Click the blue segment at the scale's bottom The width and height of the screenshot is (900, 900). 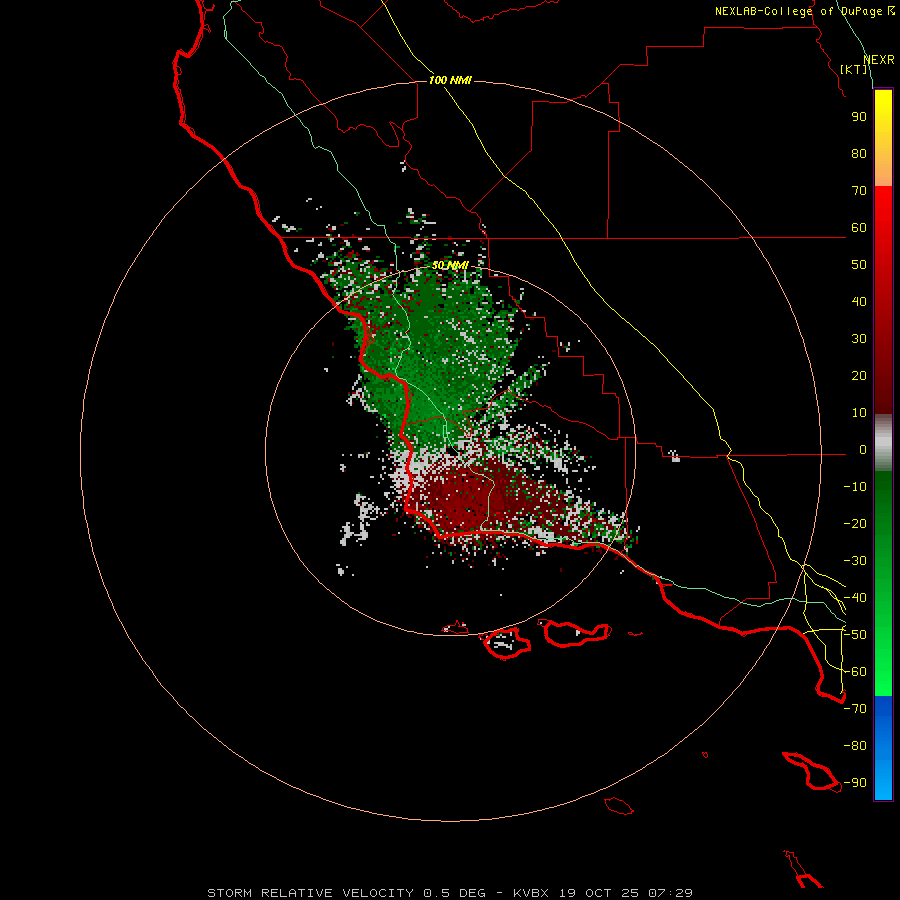883,748
